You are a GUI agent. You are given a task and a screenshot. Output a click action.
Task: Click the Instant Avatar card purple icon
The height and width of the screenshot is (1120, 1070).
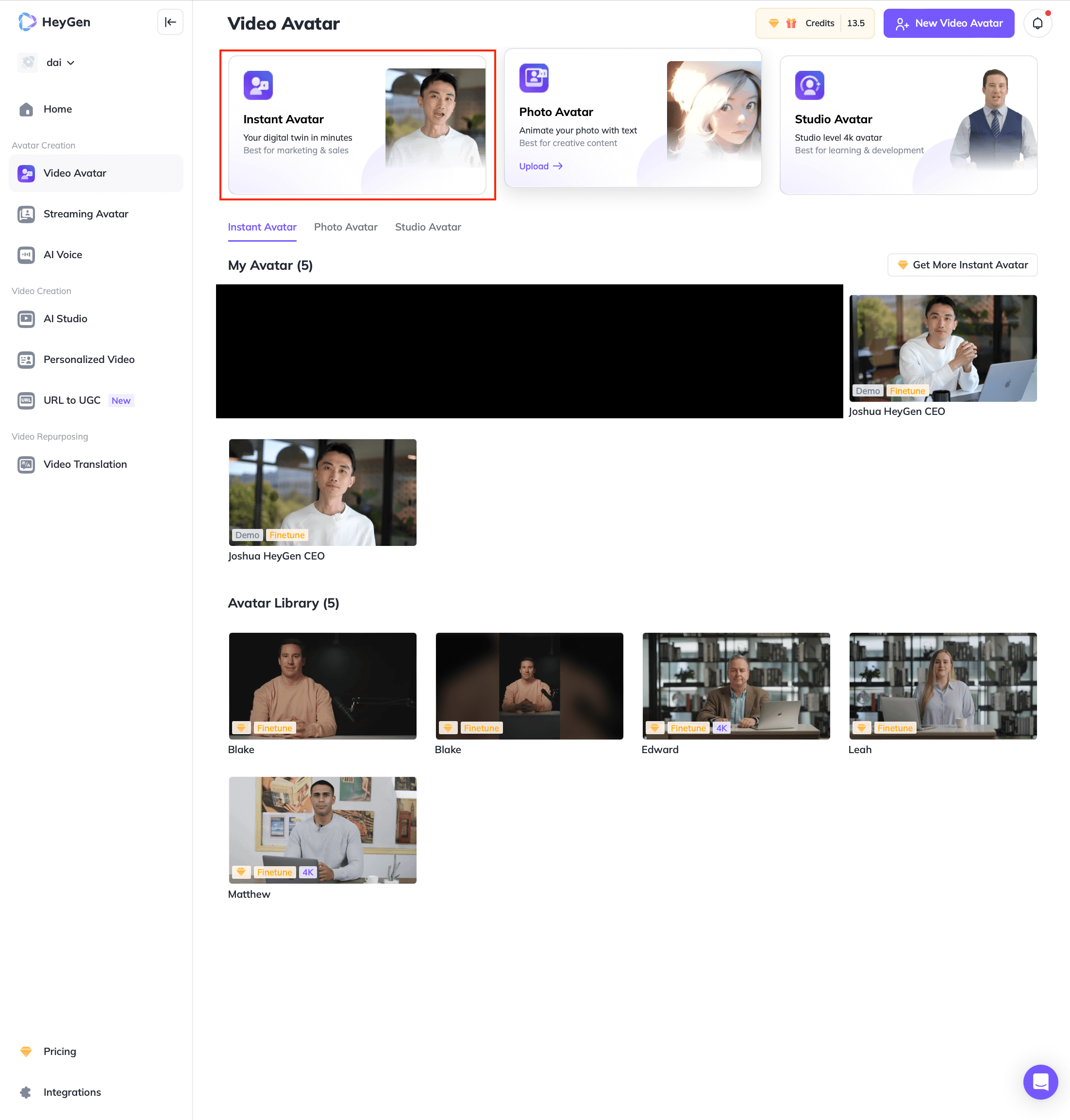258,85
